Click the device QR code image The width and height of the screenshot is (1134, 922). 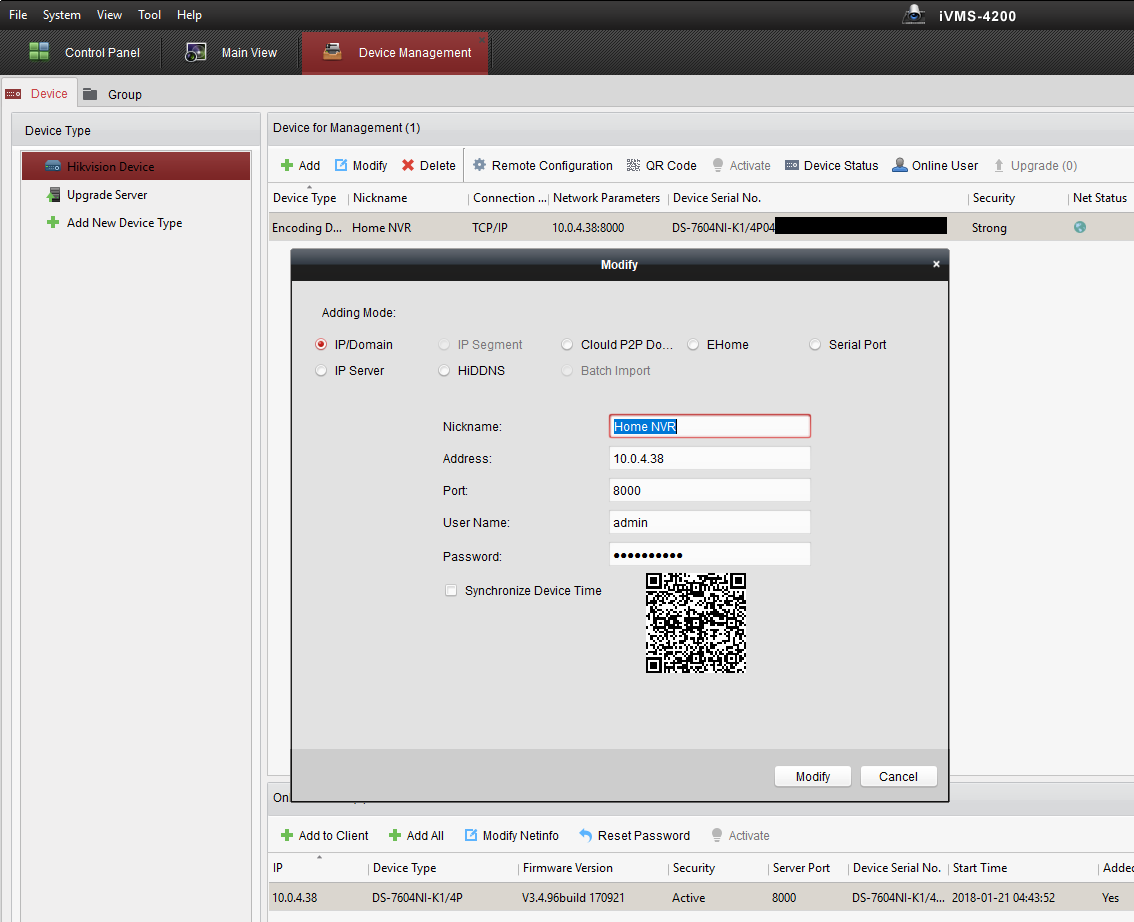click(x=696, y=623)
